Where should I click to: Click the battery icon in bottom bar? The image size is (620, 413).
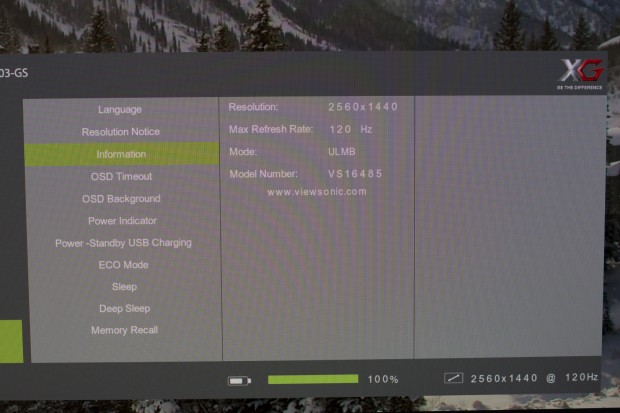point(238,380)
